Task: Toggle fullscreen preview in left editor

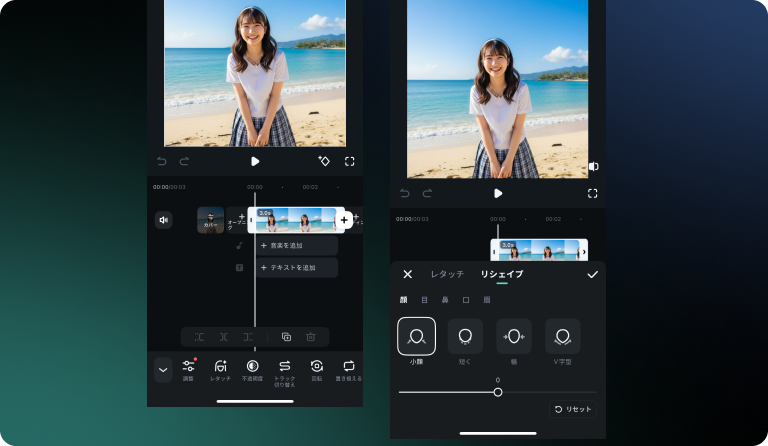Action: tap(350, 161)
